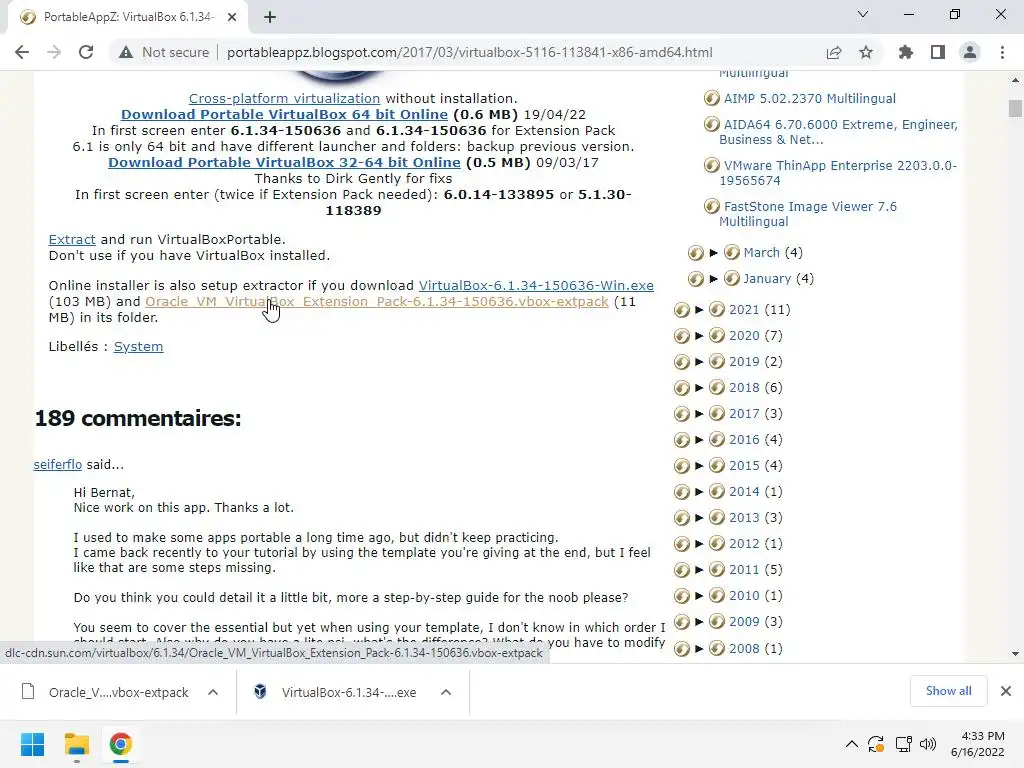Open the System label link

point(138,347)
